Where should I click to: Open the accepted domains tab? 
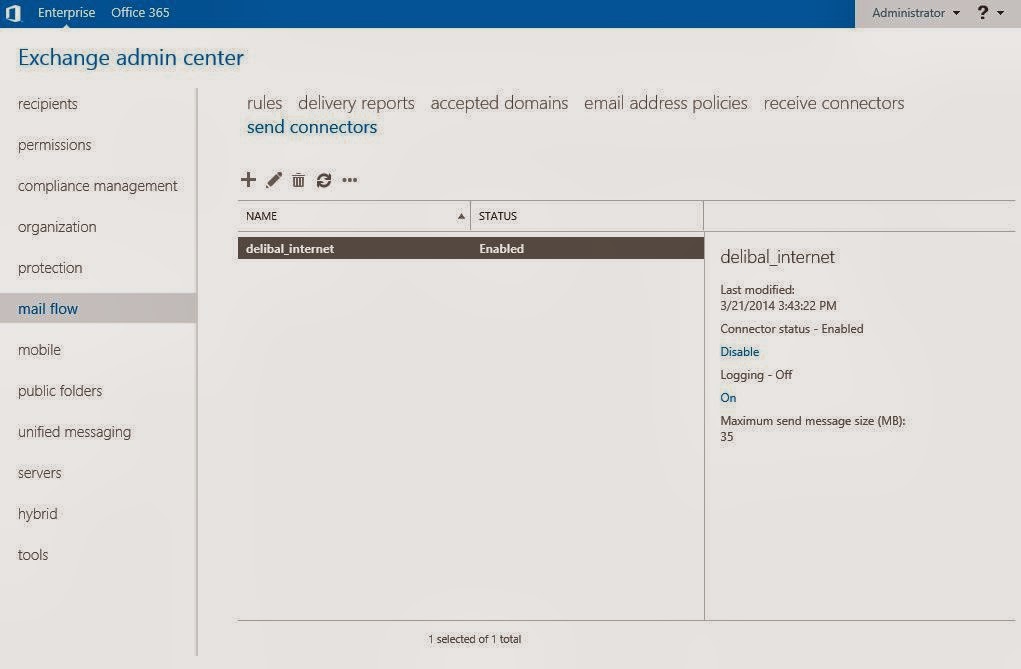499,103
